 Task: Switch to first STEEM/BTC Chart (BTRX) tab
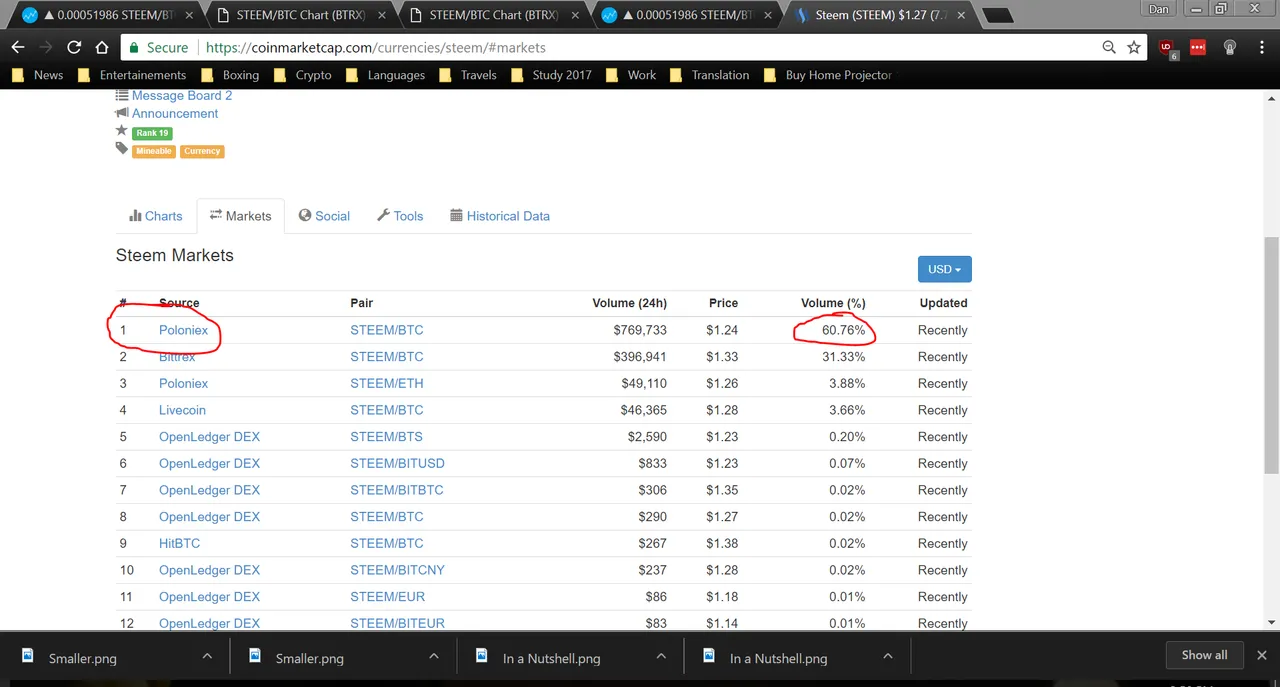[x=301, y=15]
